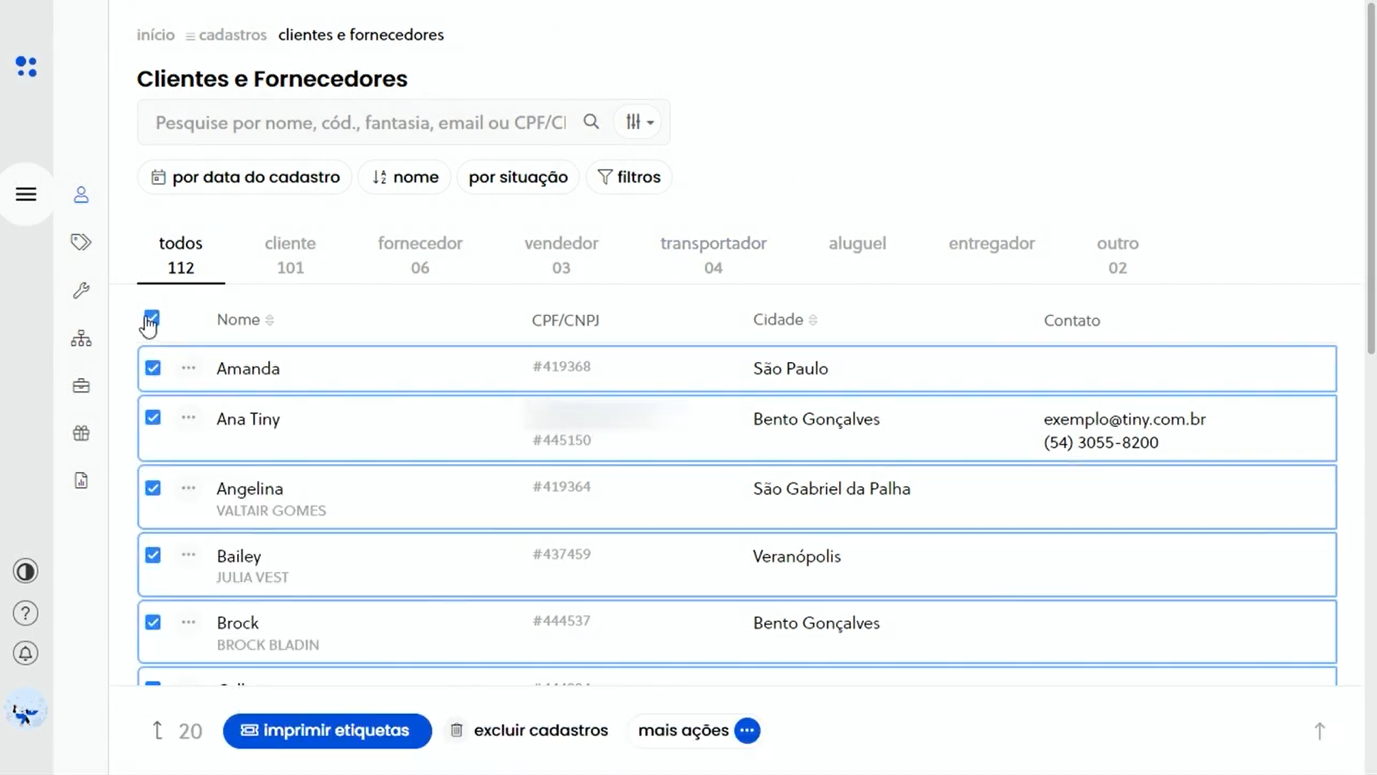Switch to the 'fornecedor' tab
The height and width of the screenshot is (775, 1377).
[420, 255]
